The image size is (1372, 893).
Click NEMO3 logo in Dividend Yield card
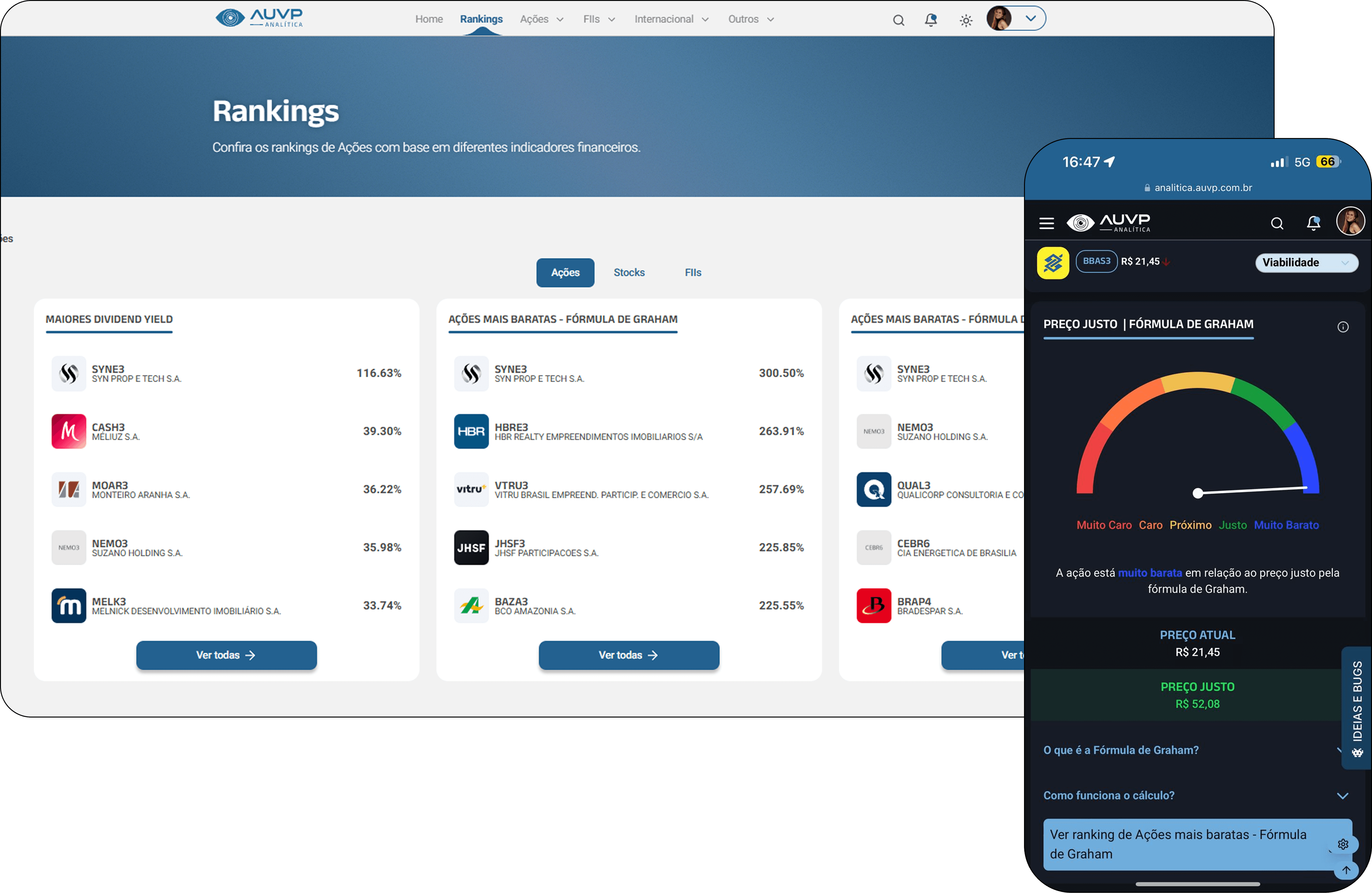coord(69,547)
